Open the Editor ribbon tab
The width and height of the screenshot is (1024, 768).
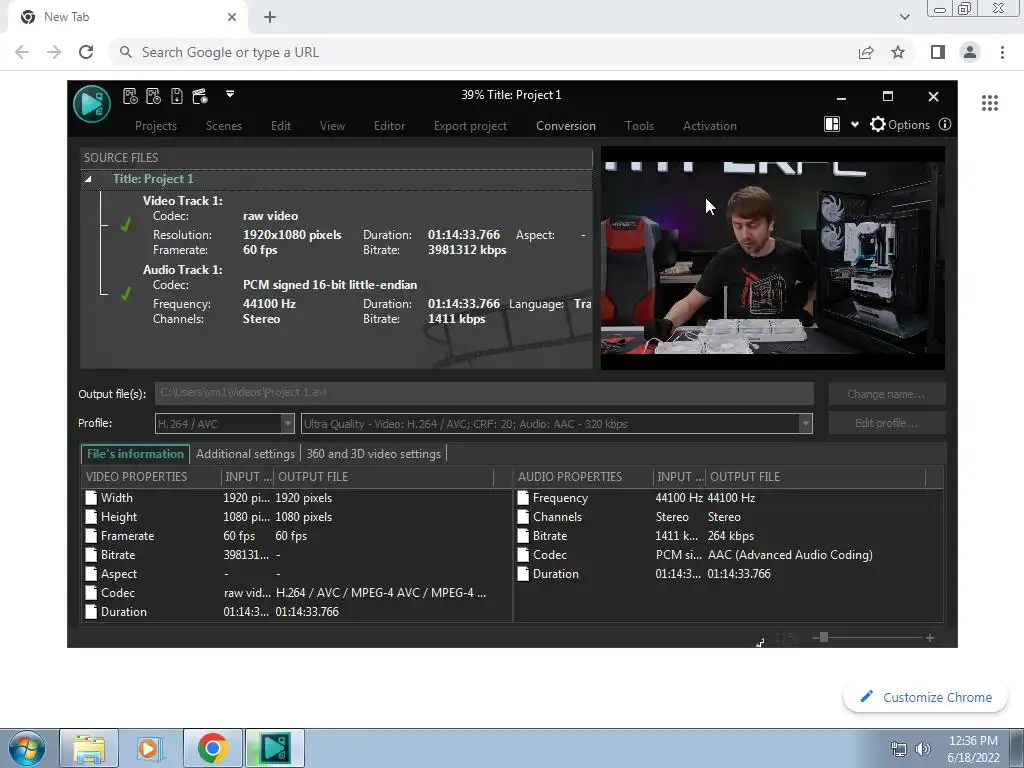click(389, 126)
